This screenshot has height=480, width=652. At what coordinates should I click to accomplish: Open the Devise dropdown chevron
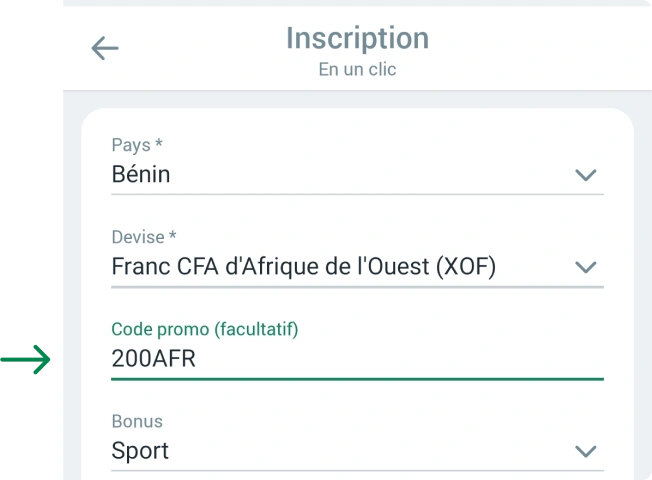pyautogui.click(x=585, y=267)
